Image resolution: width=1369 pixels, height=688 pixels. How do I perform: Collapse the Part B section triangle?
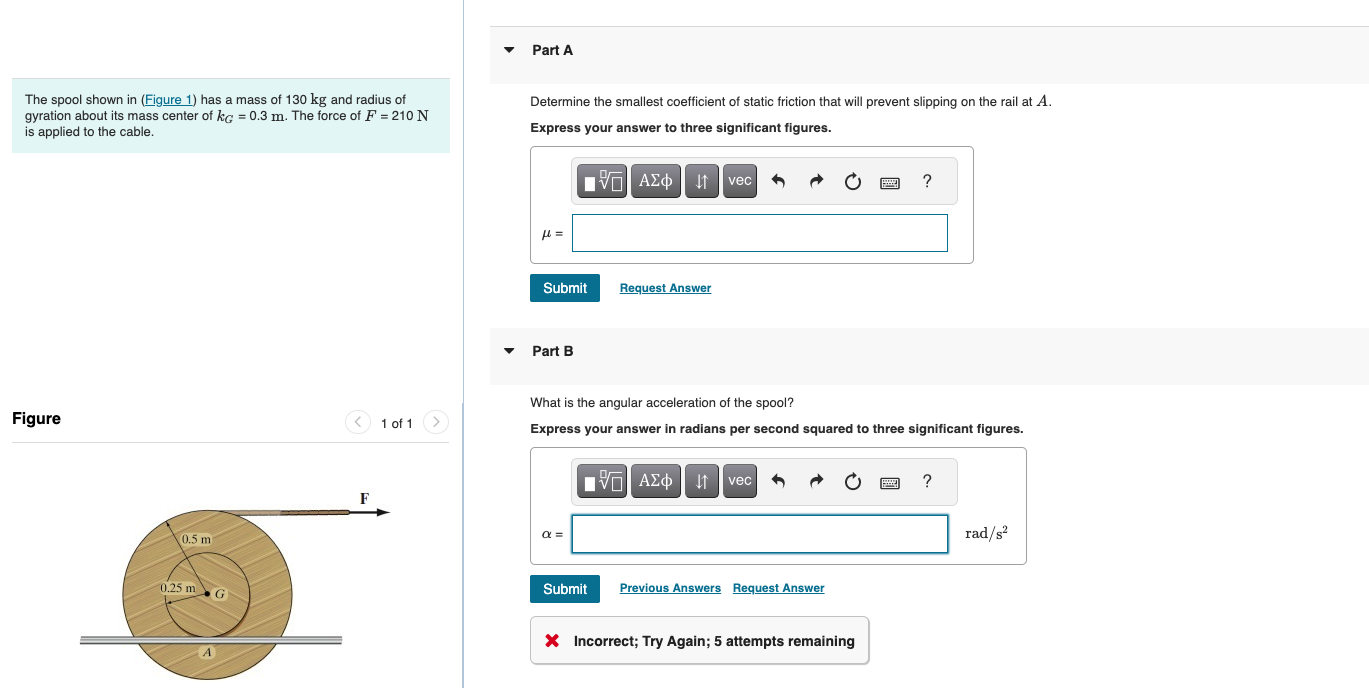point(509,351)
